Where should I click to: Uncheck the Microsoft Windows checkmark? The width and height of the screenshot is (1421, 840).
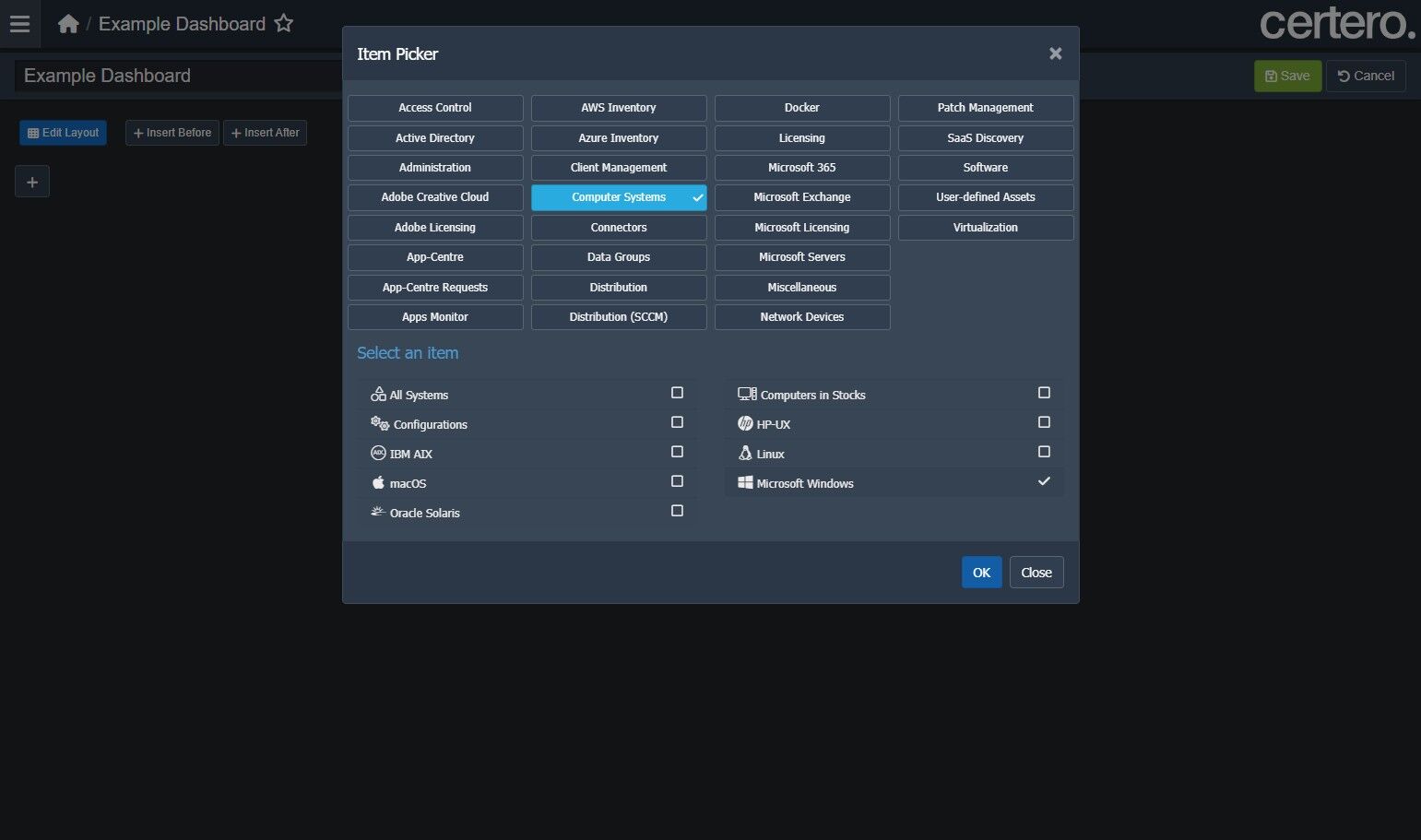tap(1044, 481)
